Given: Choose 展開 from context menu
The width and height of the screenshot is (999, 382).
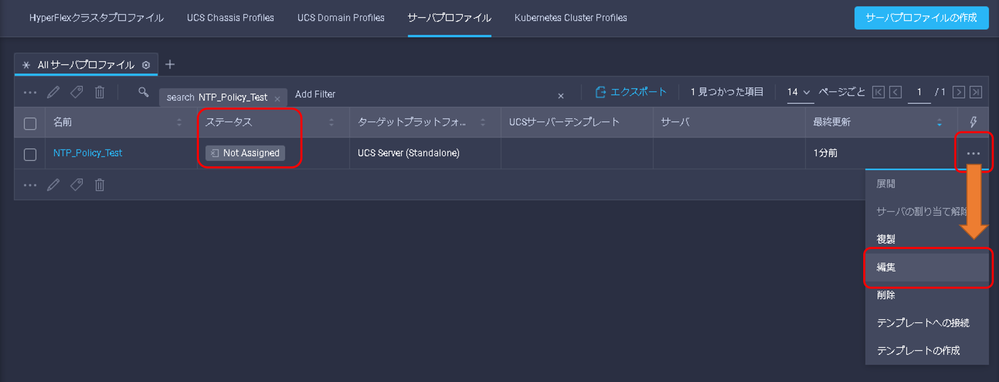Looking at the screenshot, I should (x=928, y=183).
